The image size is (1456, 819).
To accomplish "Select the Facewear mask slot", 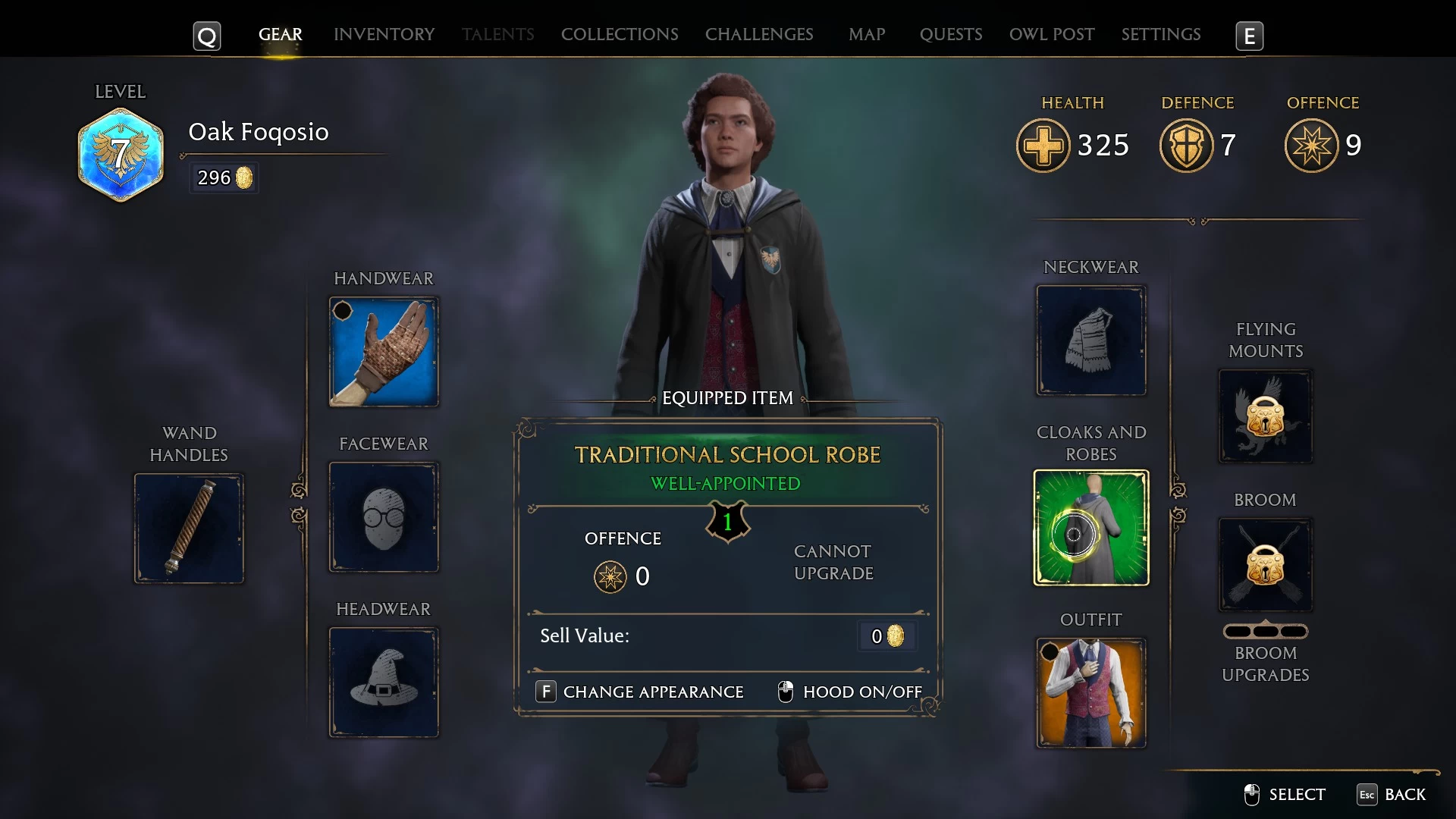I will 384,517.
